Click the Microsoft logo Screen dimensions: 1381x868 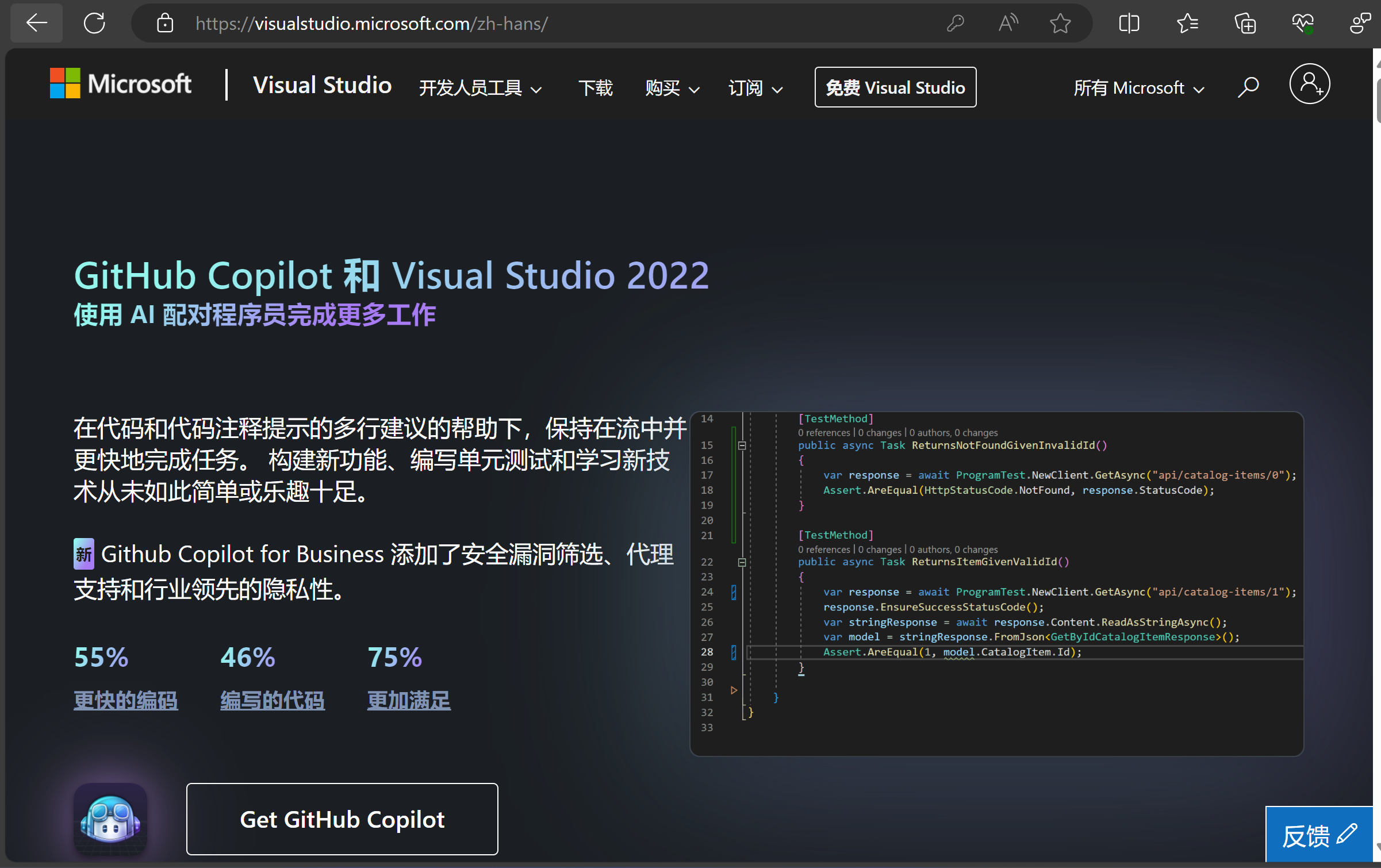pyautogui.click(x=120, y=84)
